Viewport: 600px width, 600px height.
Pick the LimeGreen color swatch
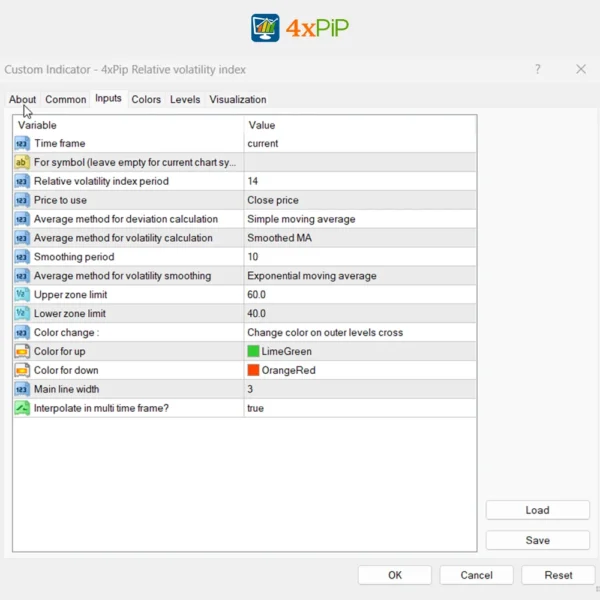[x=254, y=351]
